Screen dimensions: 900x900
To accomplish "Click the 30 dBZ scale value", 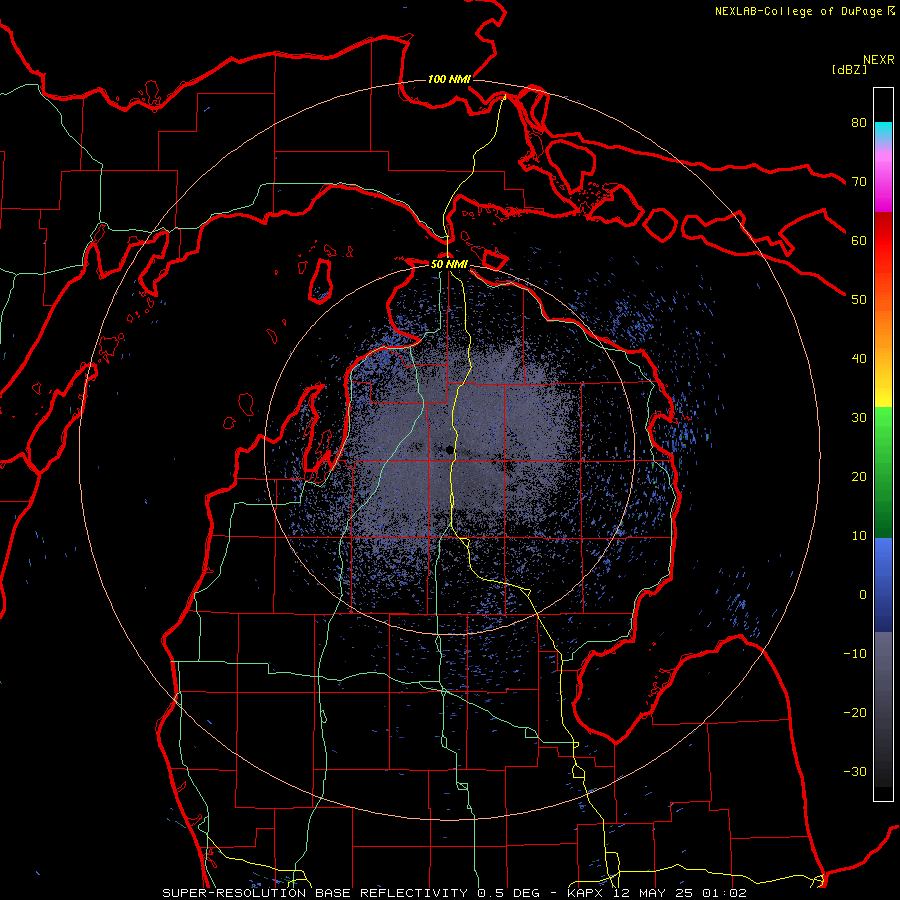I will 859,418.
